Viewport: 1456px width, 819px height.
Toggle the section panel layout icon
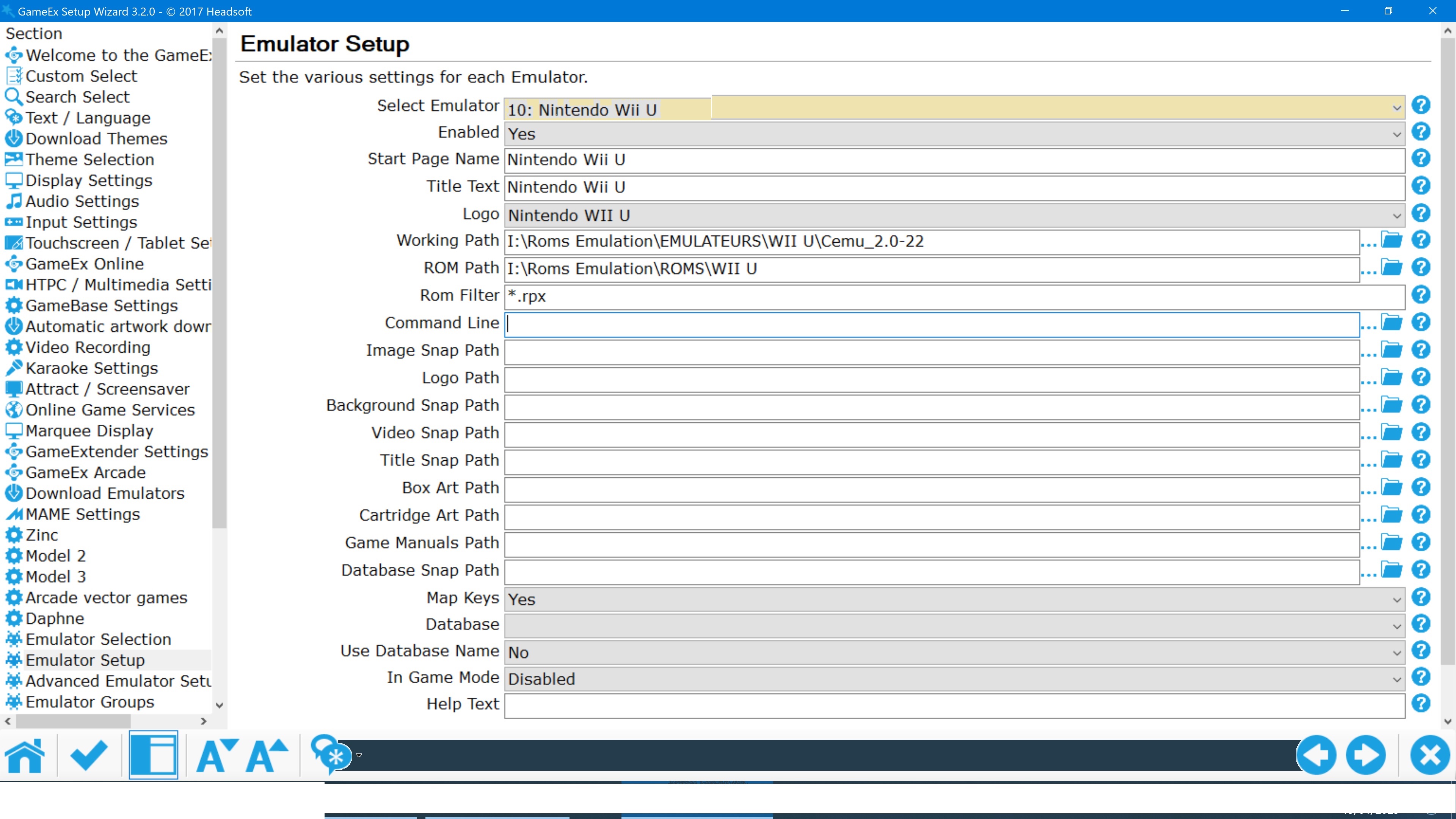[153, 755]
